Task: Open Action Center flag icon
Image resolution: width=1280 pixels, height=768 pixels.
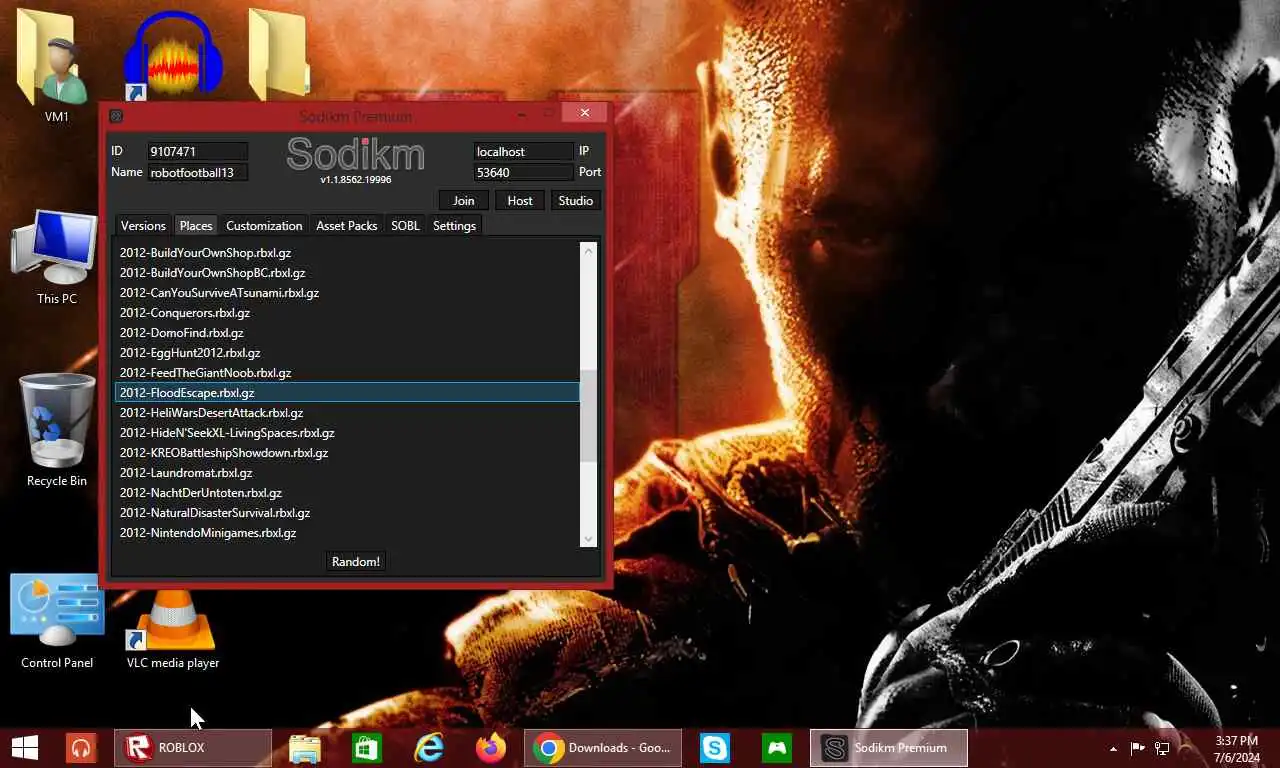Action: click(x=1138, y=748)
